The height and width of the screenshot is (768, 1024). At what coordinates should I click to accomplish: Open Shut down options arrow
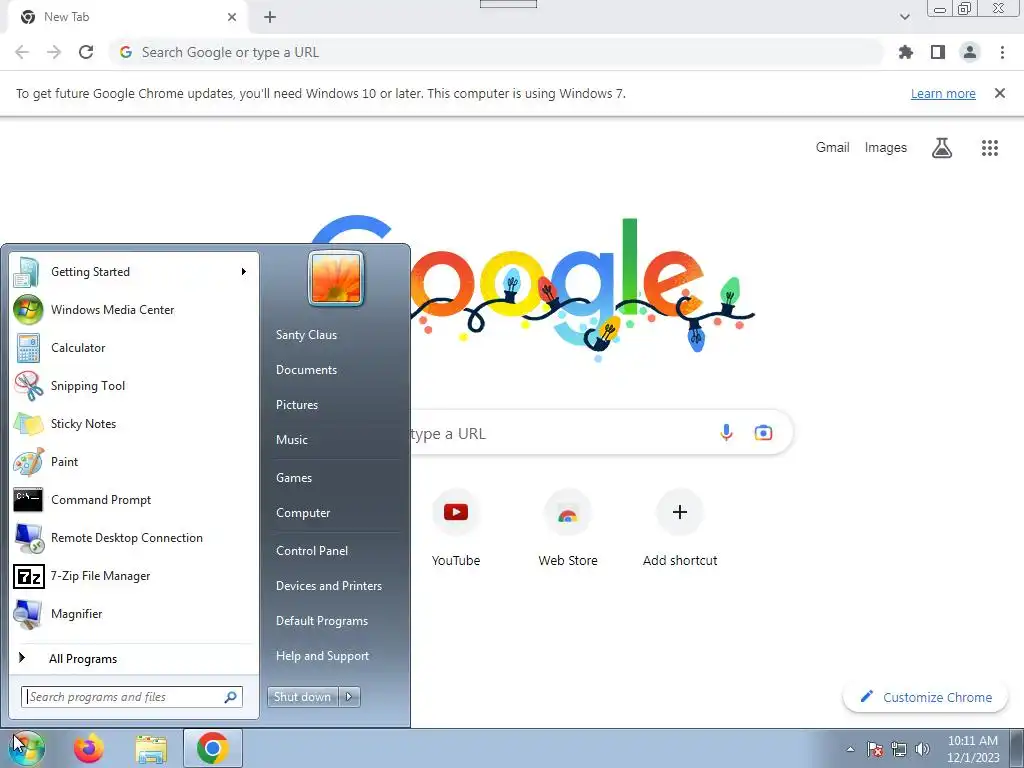349,697
